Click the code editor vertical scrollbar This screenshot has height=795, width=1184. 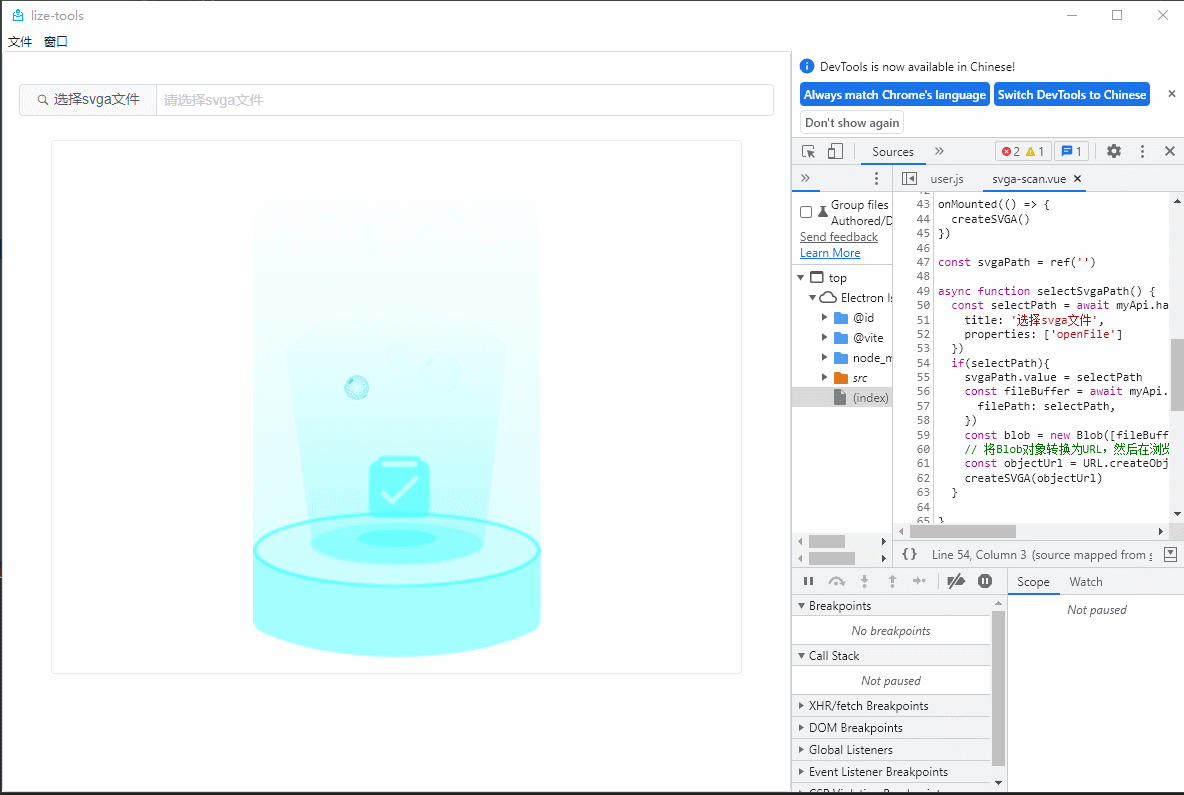(1177, 374)
